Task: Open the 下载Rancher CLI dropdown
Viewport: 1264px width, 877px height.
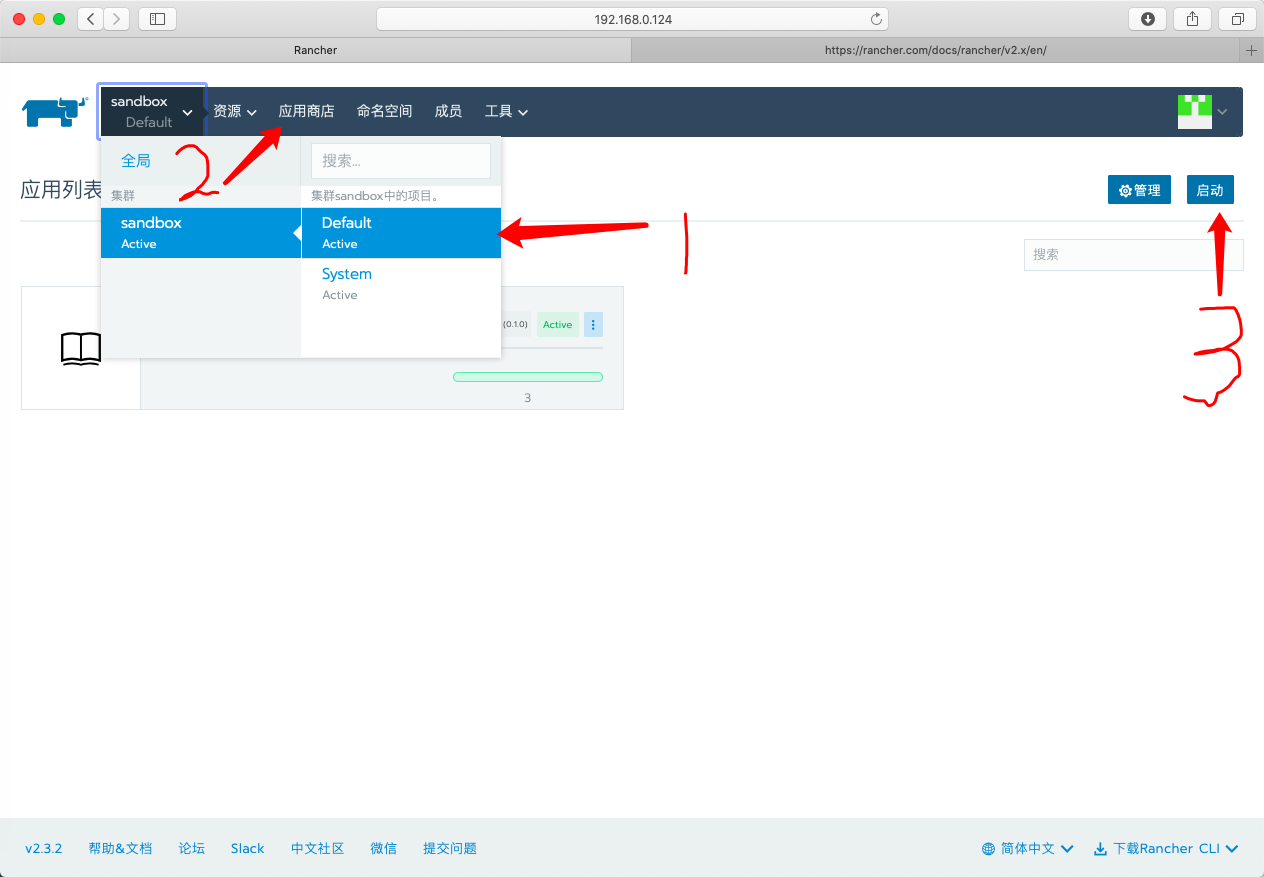Action: (1166, 848)
